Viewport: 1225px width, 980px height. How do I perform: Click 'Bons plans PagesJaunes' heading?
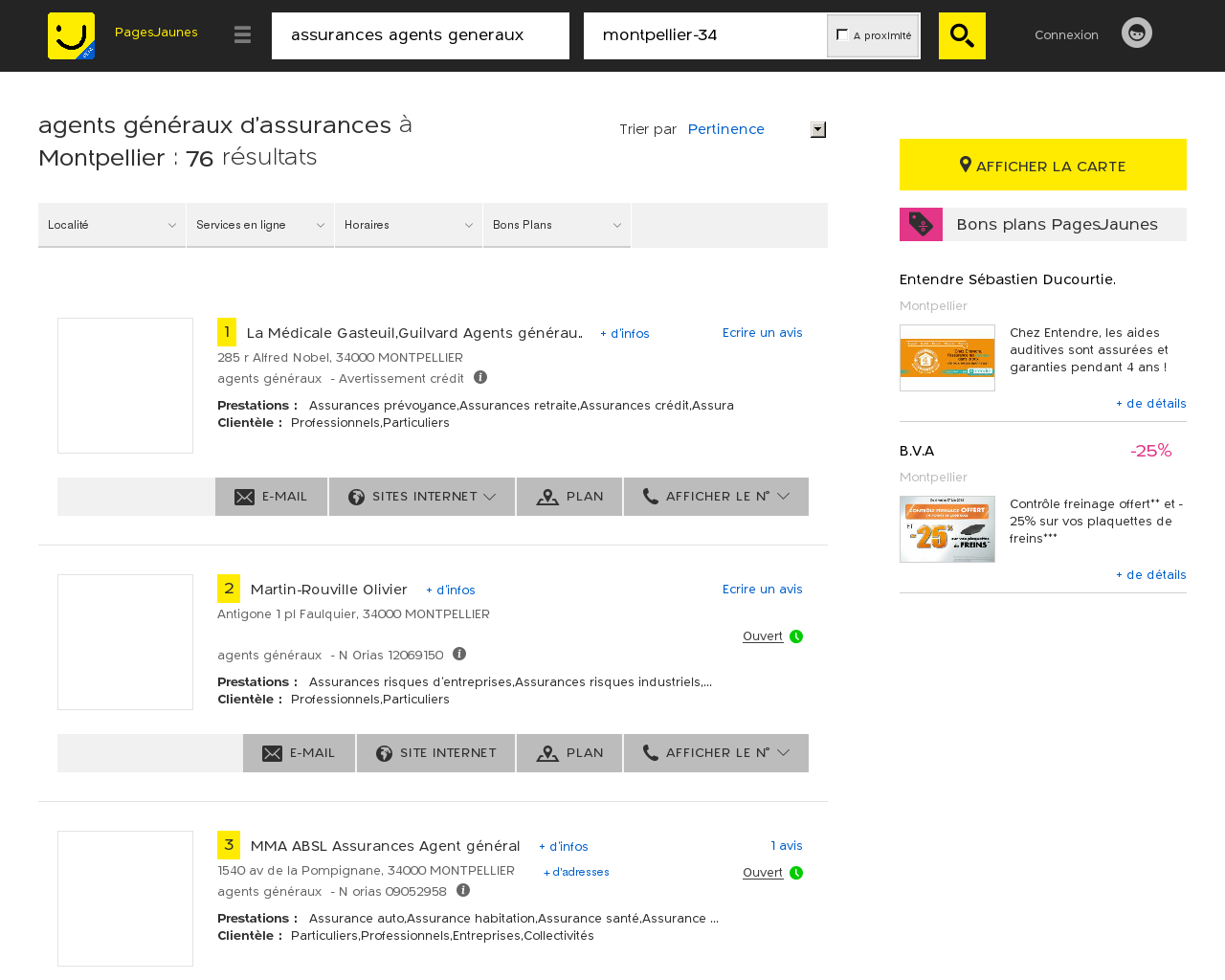pyautogui.click(x=1057, y=224)
